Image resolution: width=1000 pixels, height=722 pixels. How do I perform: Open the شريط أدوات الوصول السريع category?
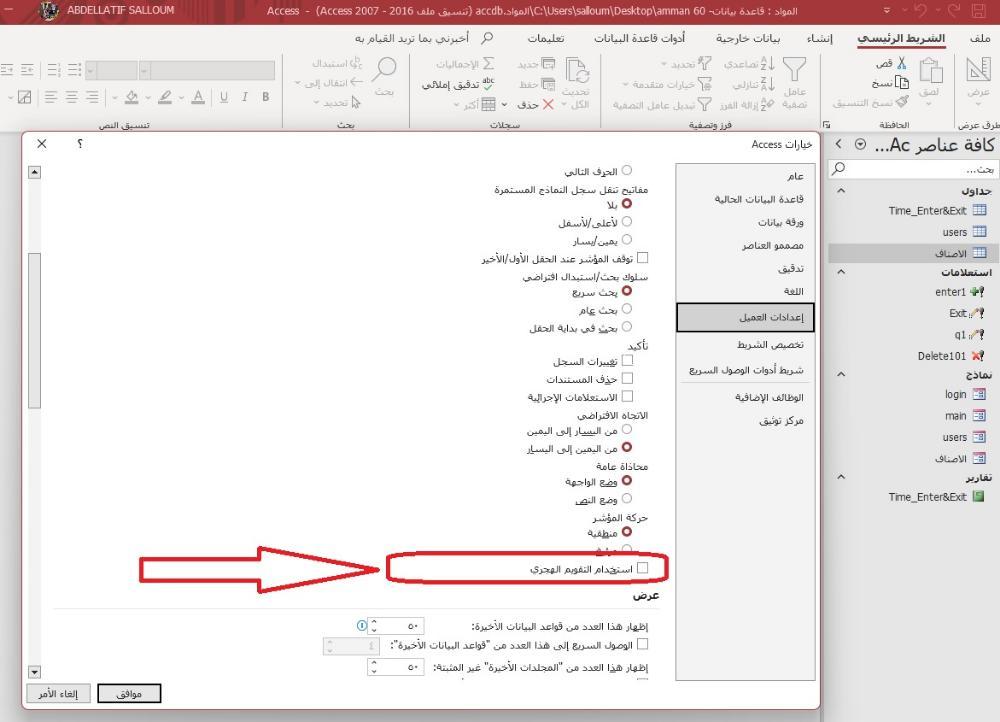[x=746, y=370]
